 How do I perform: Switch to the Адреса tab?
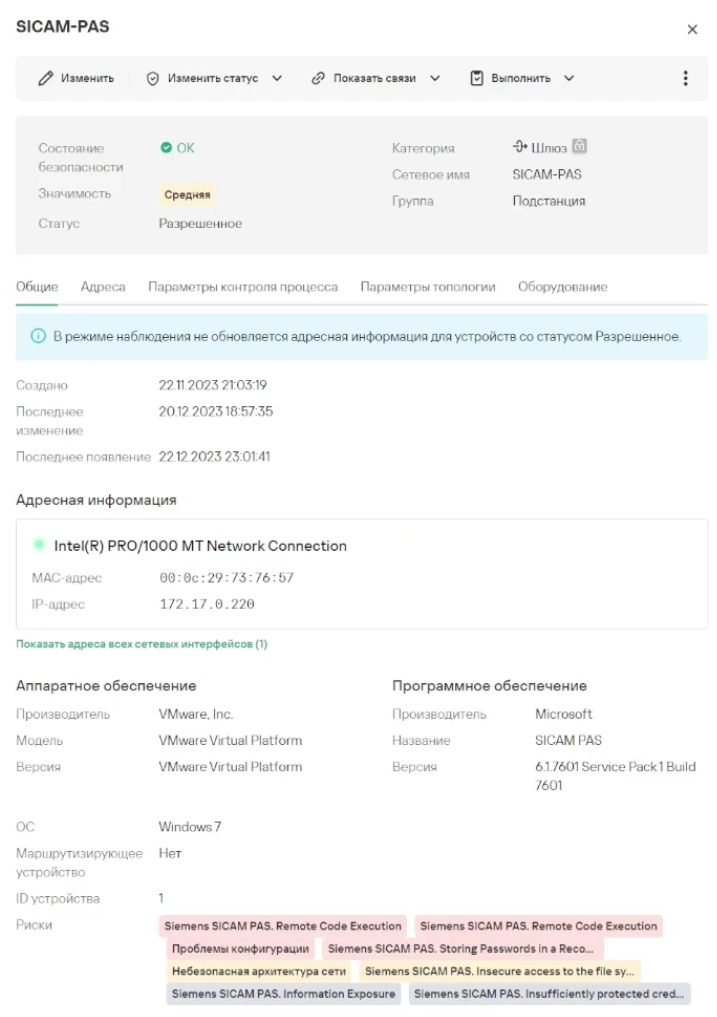click(103, 286)
